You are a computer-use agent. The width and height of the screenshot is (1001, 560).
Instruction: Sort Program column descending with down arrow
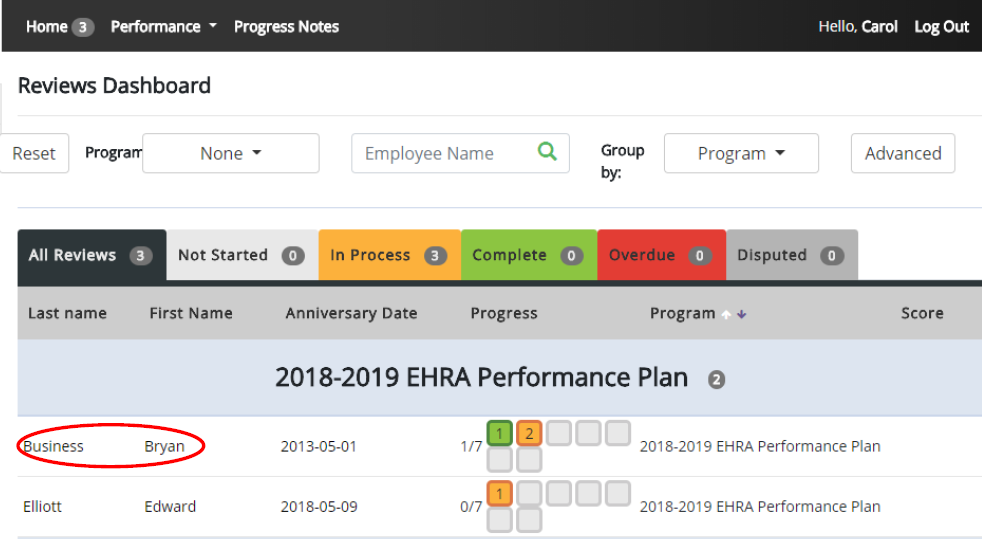point(742,314)
